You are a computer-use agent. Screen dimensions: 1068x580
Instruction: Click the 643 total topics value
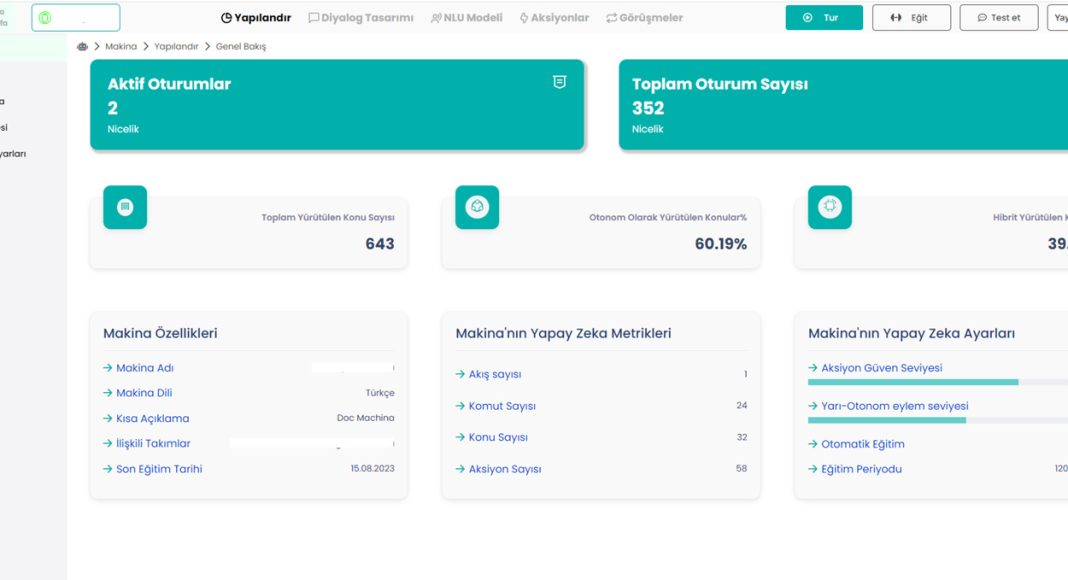pos(380,244)
